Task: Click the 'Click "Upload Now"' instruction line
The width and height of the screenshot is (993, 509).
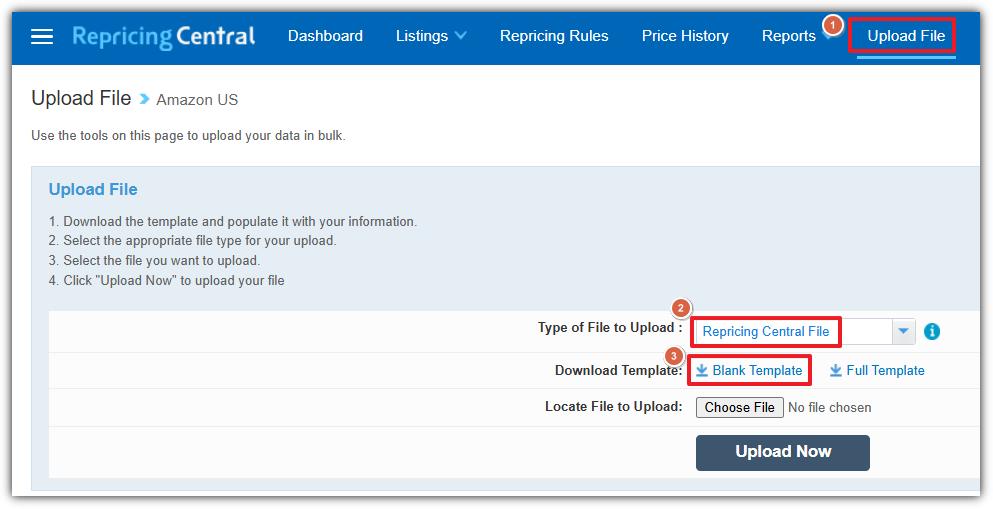Action: coord(167,280)
